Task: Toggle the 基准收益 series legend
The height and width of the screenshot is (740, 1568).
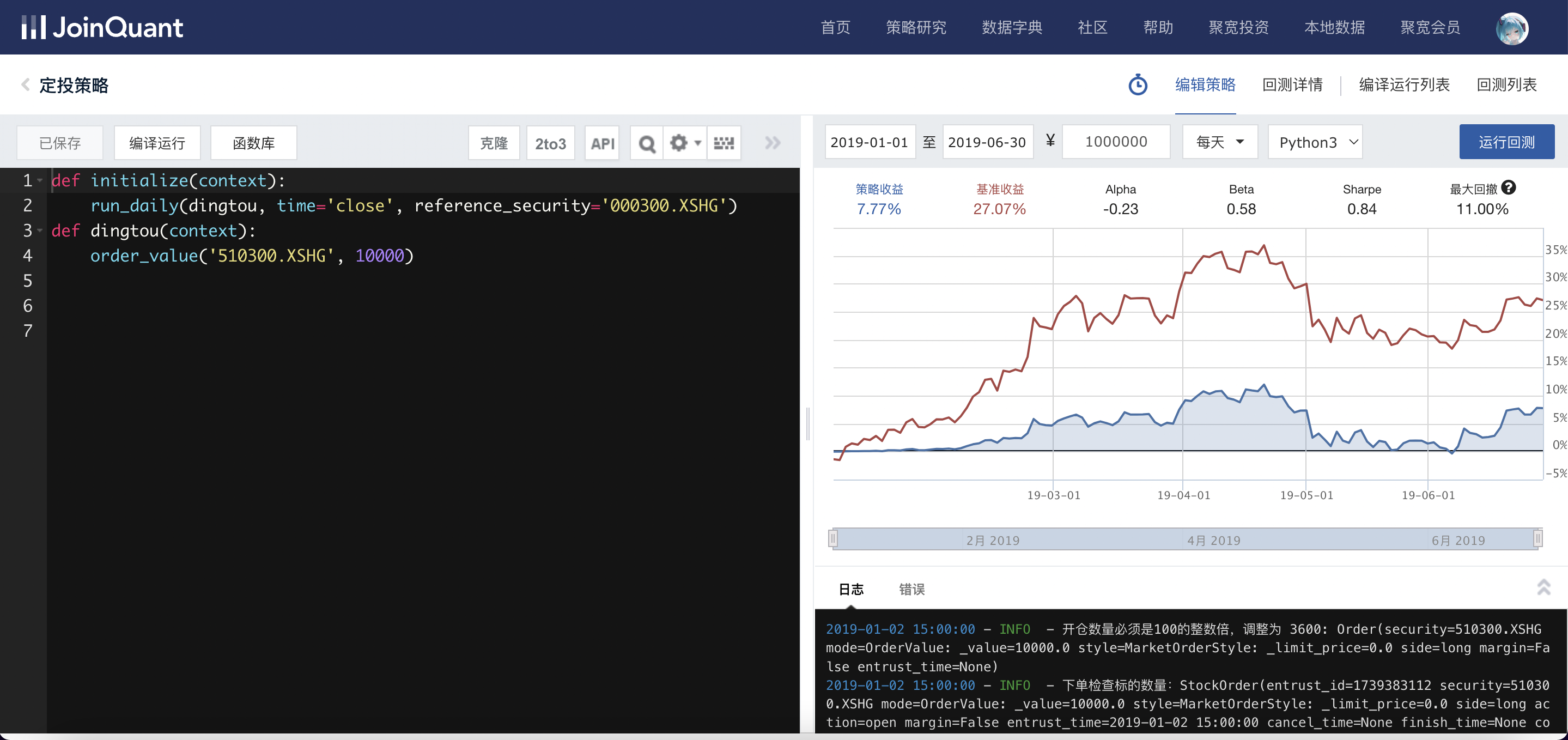Action: pos(1000,190)
